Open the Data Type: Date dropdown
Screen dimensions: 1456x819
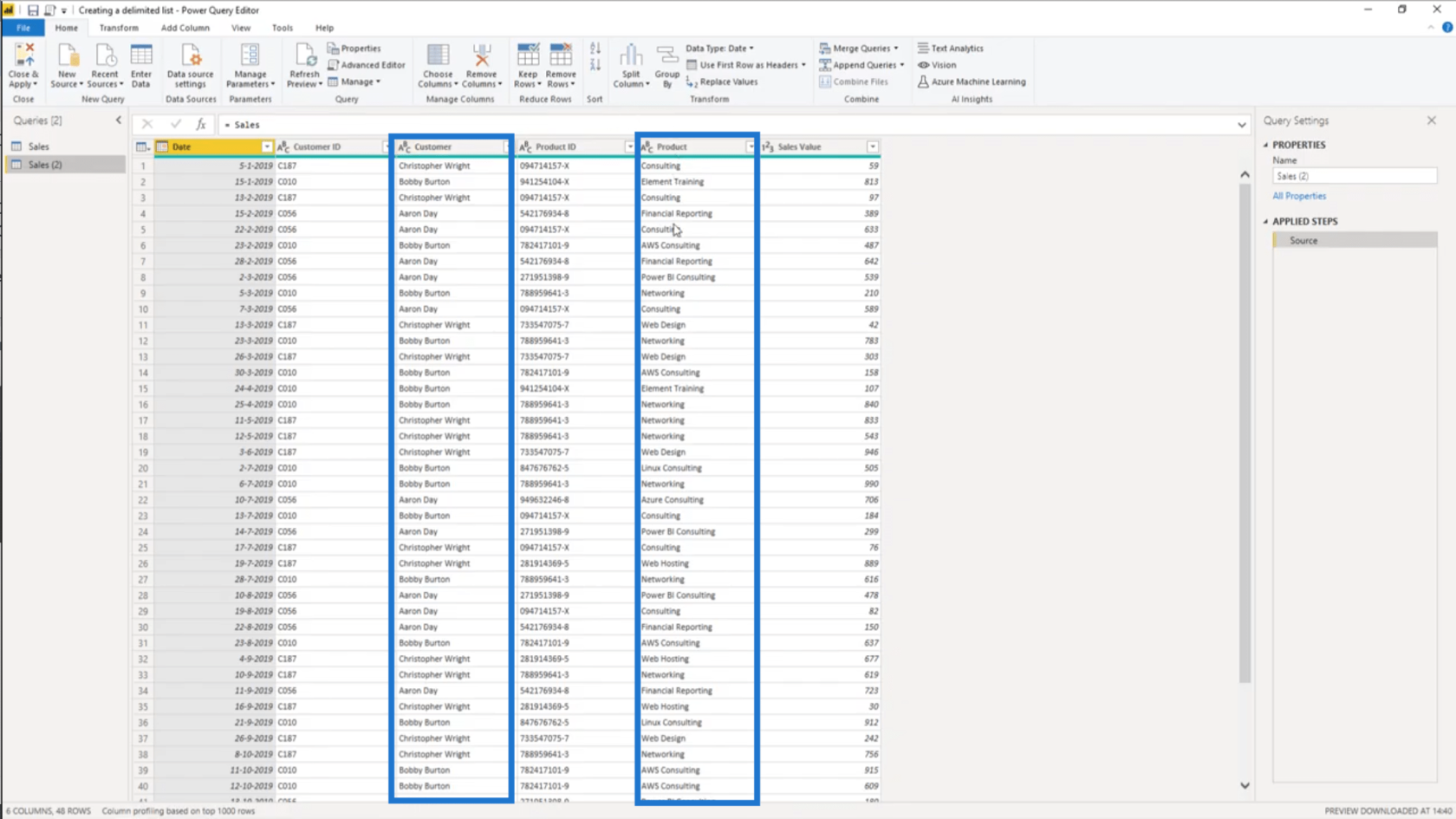point(720,49)
